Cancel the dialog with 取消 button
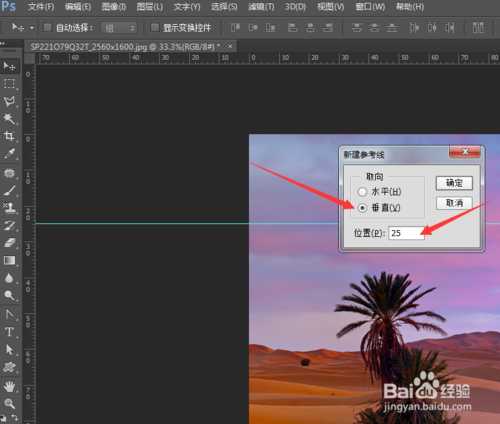 click(454, 203)
